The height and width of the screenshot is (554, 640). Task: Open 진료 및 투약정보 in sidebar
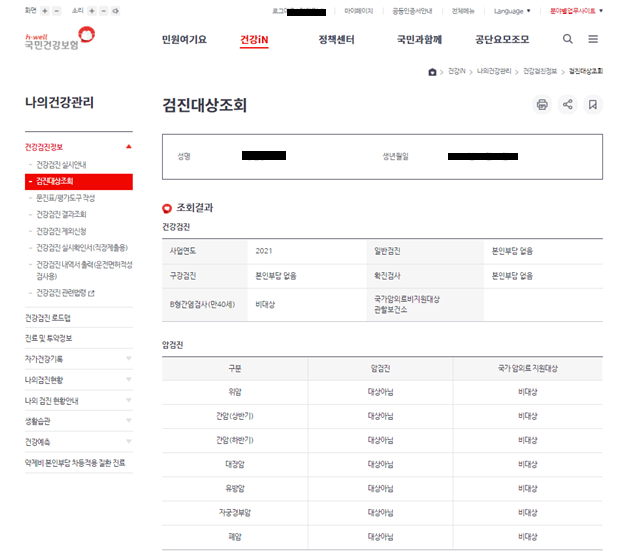click(49, 338)
